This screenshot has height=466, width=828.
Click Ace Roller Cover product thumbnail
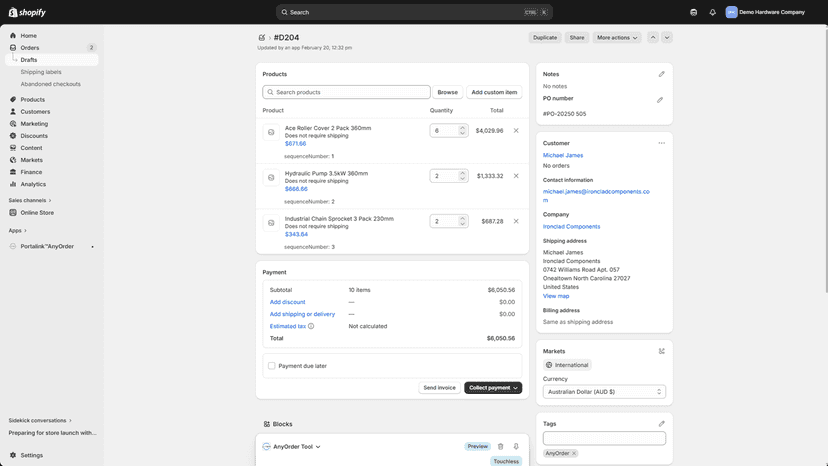(271, 132)
